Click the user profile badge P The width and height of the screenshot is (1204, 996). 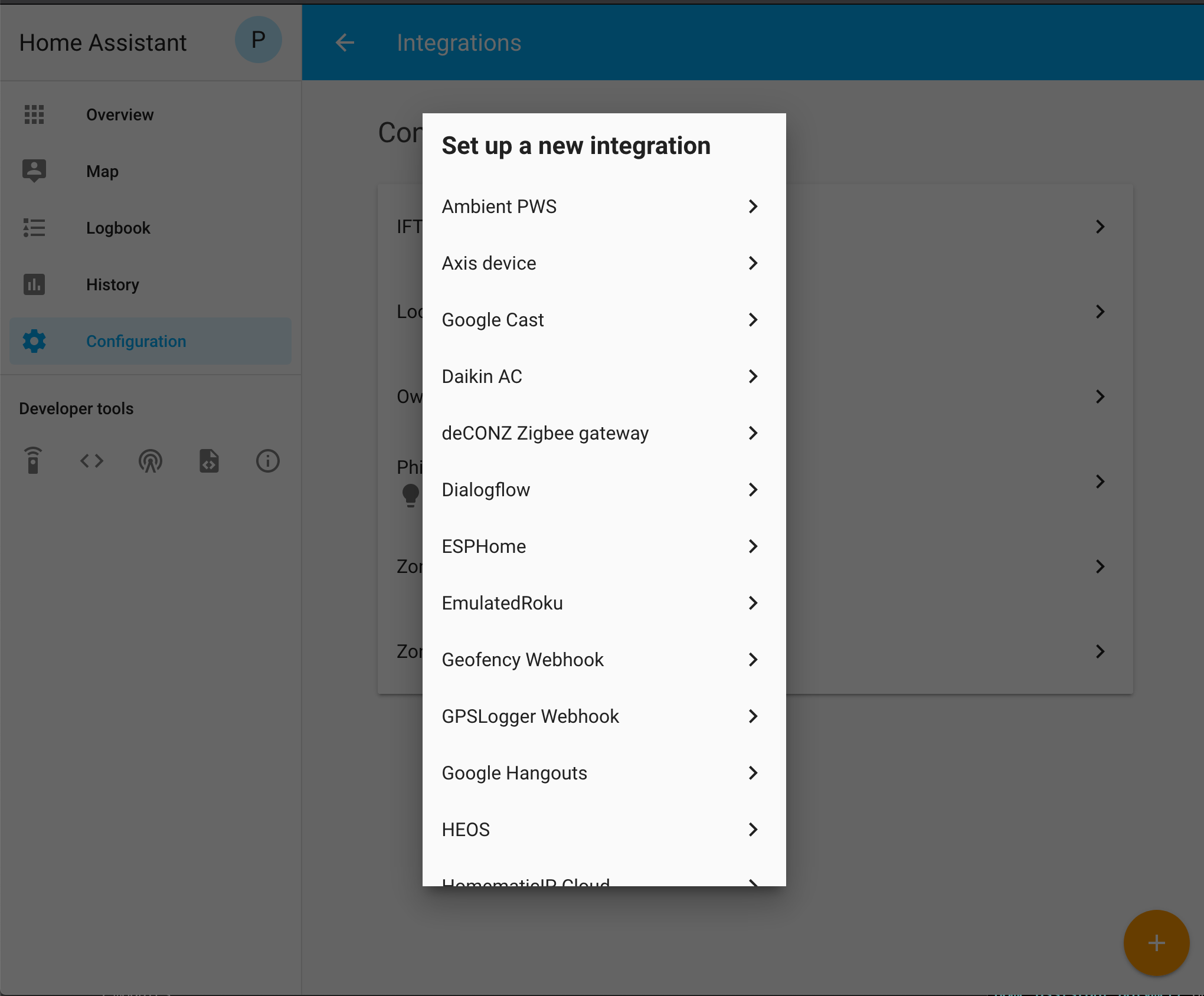[258, 40]
